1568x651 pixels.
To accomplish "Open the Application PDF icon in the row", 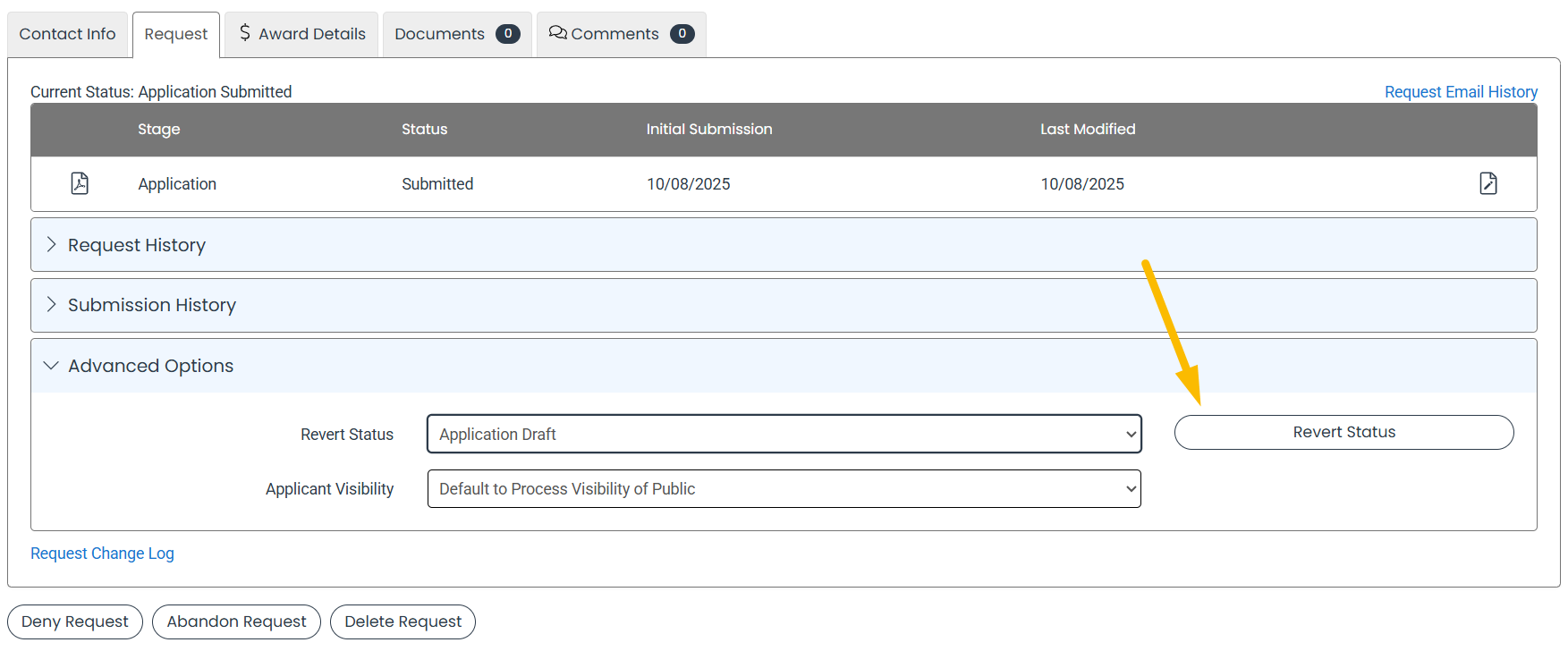I will pyautogui.click(x=80, y=183).
